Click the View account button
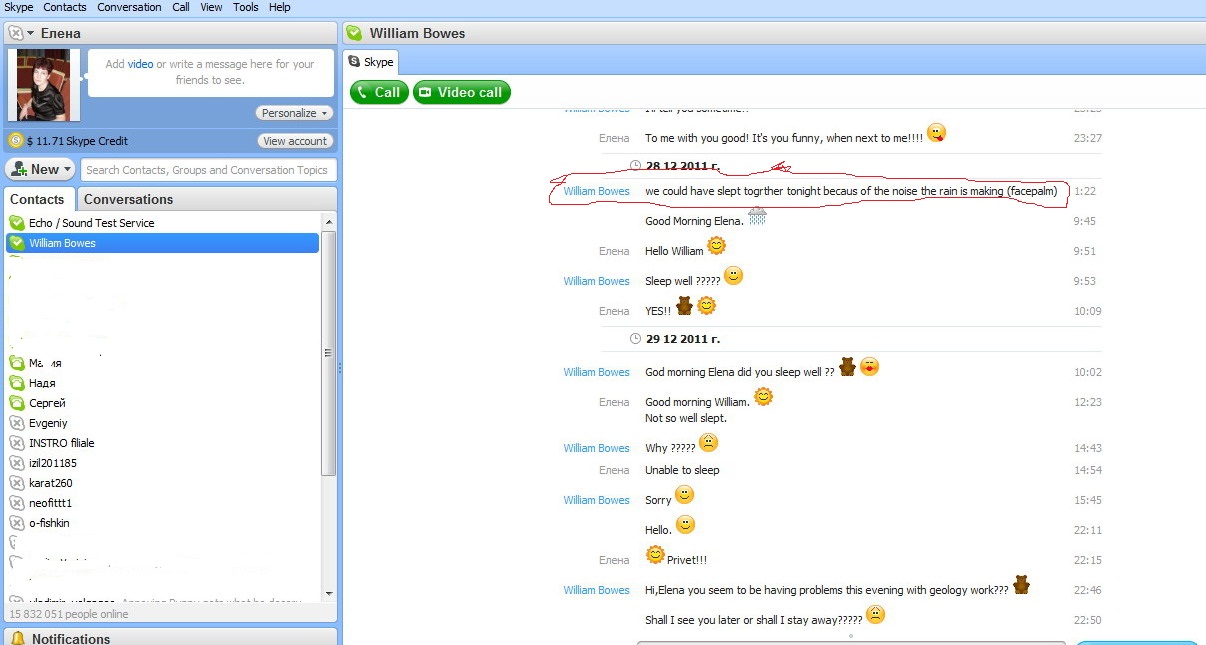Screen dimensions: 1206x645 click(x=295, y=141)
